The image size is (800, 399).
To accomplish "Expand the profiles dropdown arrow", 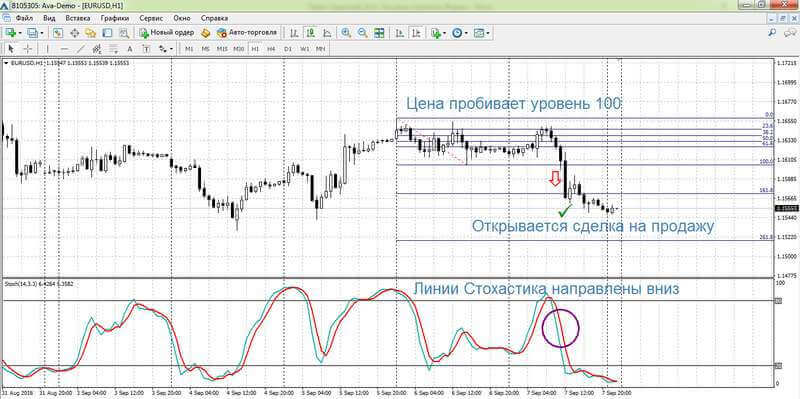I will coord(42,33).
